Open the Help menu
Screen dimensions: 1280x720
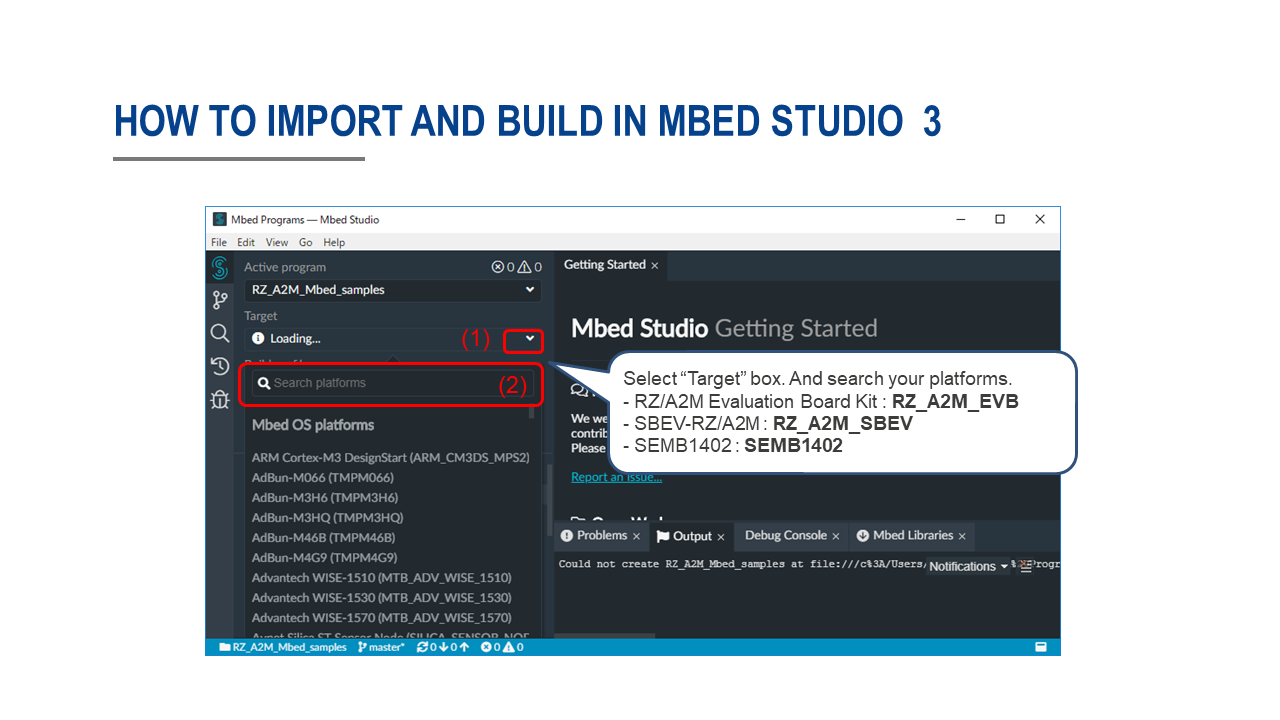pos(334,242)
